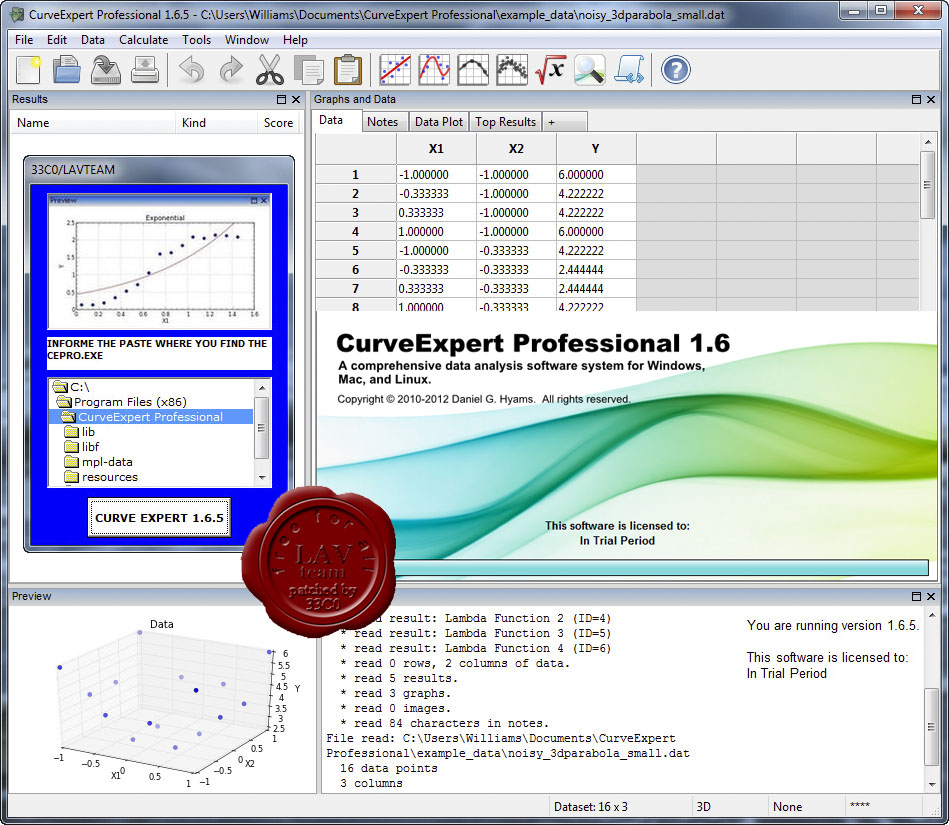Open file using folder toolbar icon
This screenshot has width=949, height=825.
(x=67, y=70)
